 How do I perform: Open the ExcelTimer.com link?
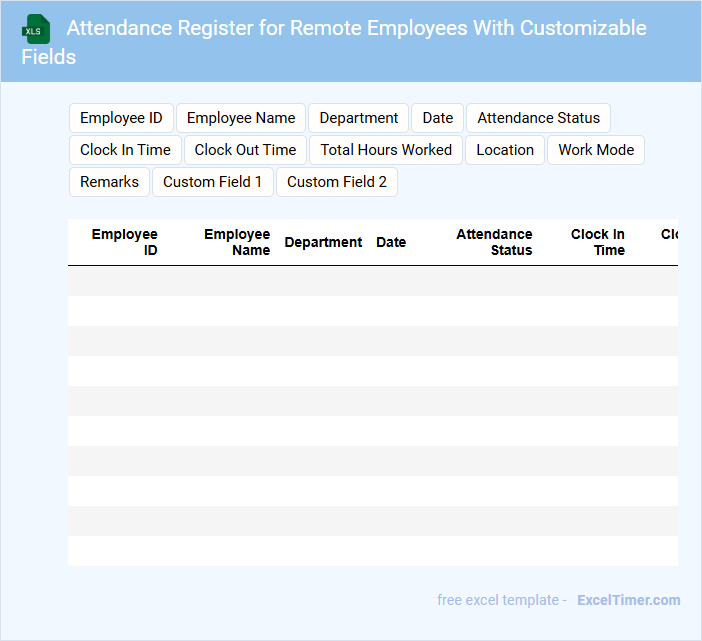628,600
